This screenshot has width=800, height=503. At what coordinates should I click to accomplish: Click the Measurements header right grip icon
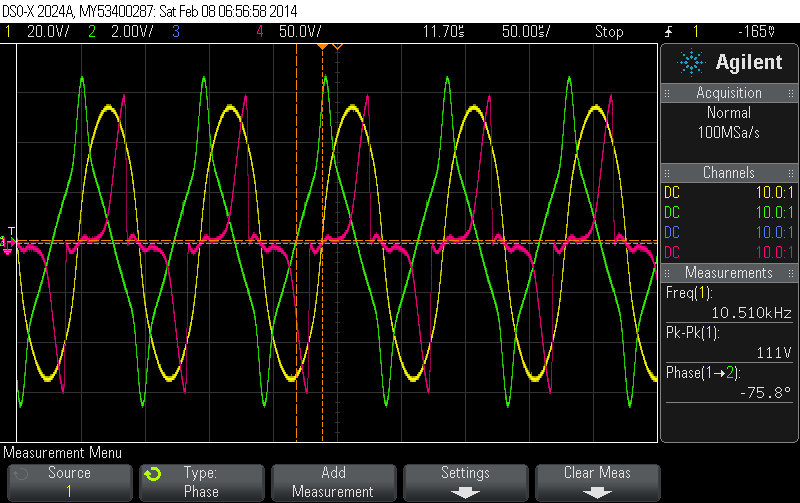click(791, 273)
